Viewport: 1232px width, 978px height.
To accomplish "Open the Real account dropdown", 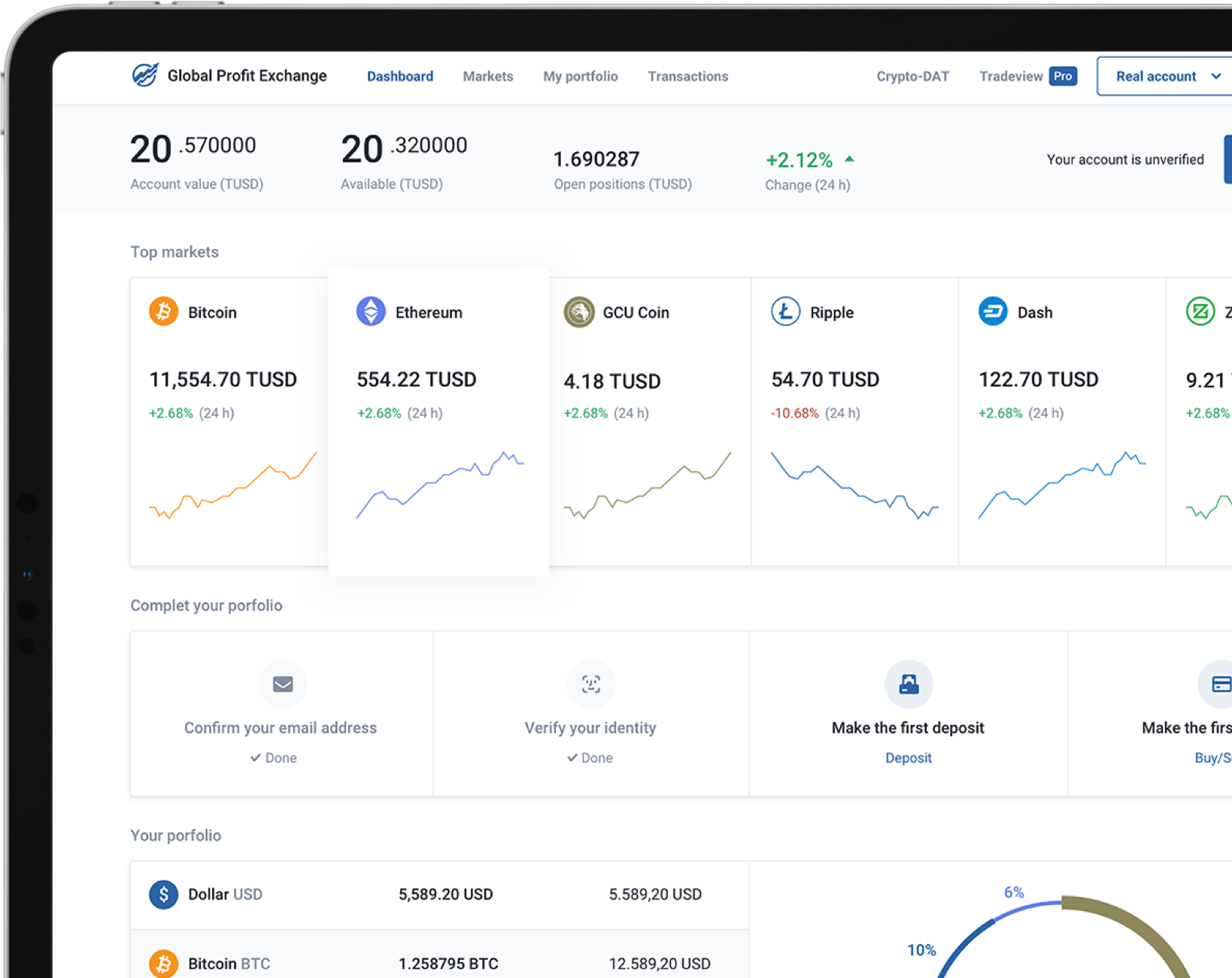I will tap(1164, 76).
